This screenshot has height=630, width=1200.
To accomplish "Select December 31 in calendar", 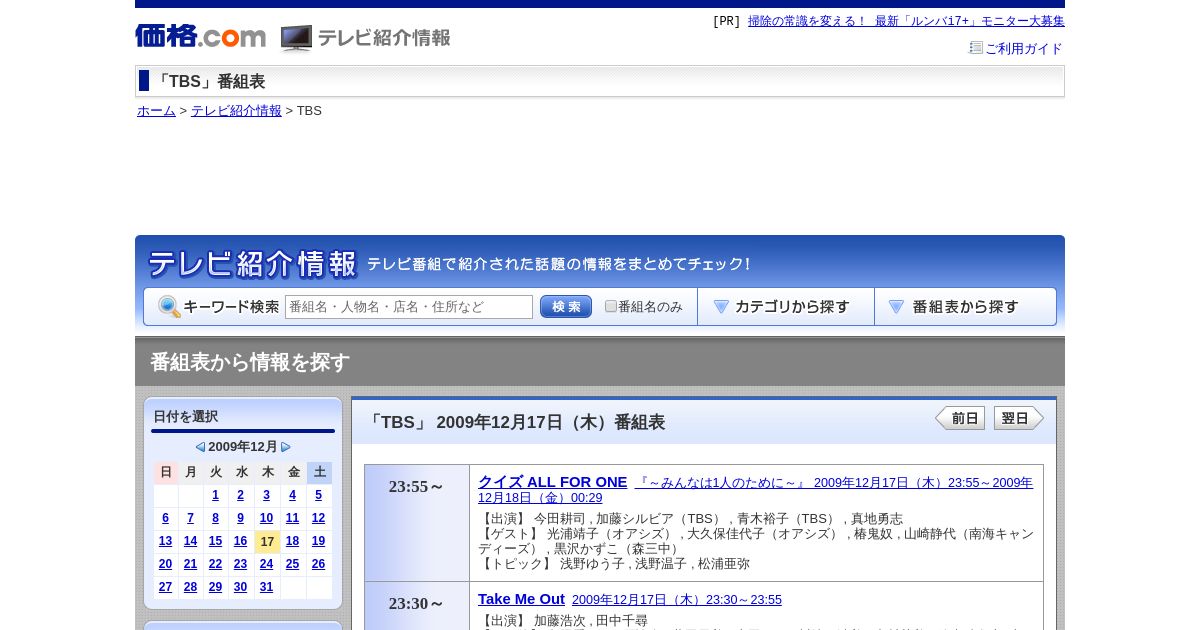I will pos(266,587).
